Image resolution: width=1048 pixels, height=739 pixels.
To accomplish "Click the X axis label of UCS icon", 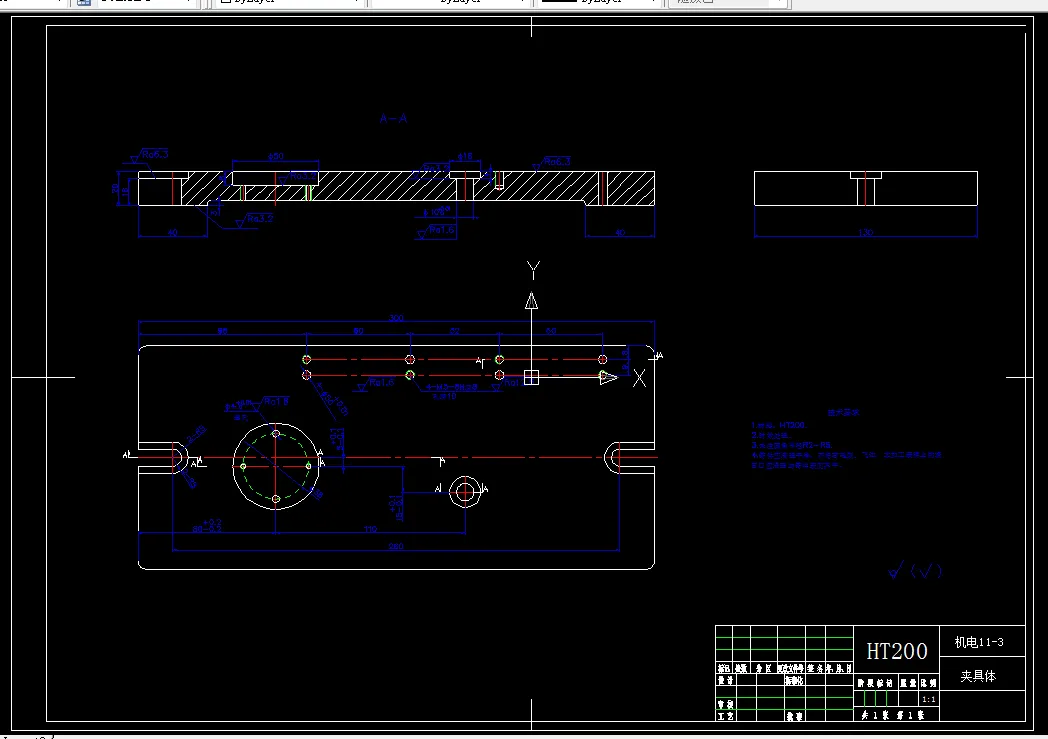I will click(640, 378).
